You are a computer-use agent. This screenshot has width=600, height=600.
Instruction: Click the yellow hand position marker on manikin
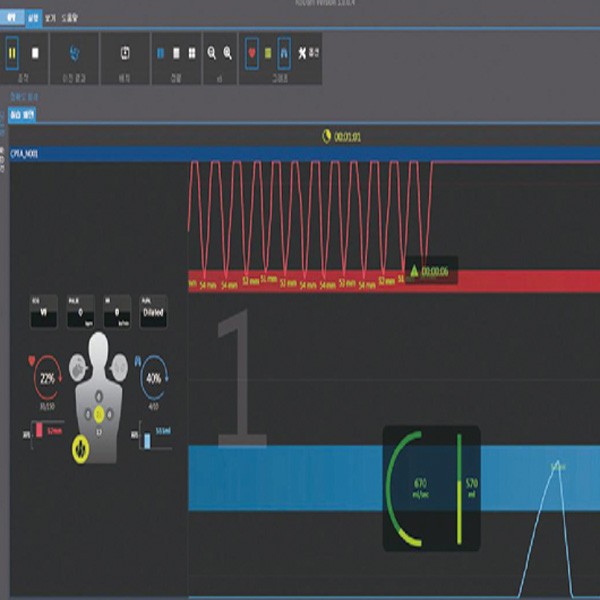[x=82, y=452]
